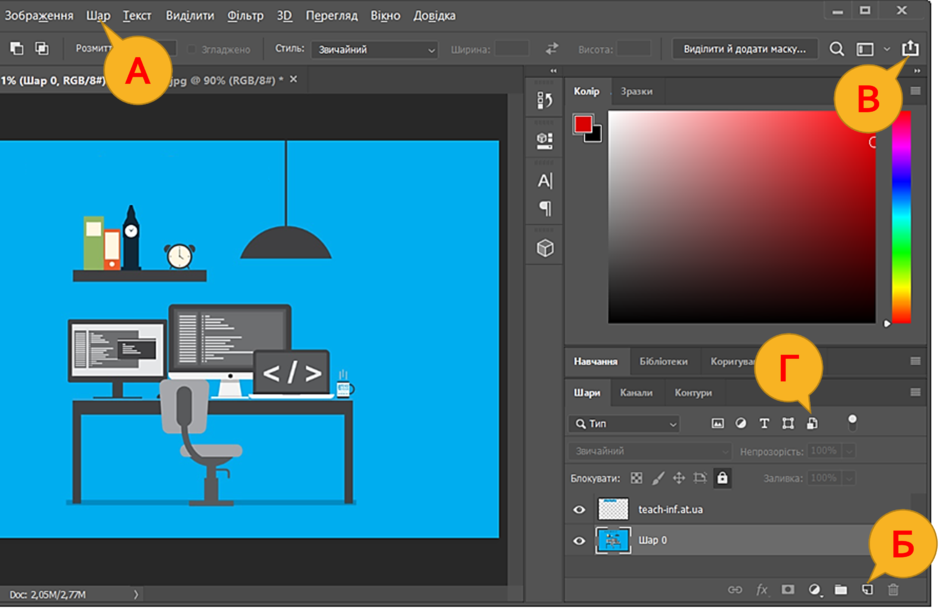Swap width and height values icon
940x612 pixels.
point(552,49)
